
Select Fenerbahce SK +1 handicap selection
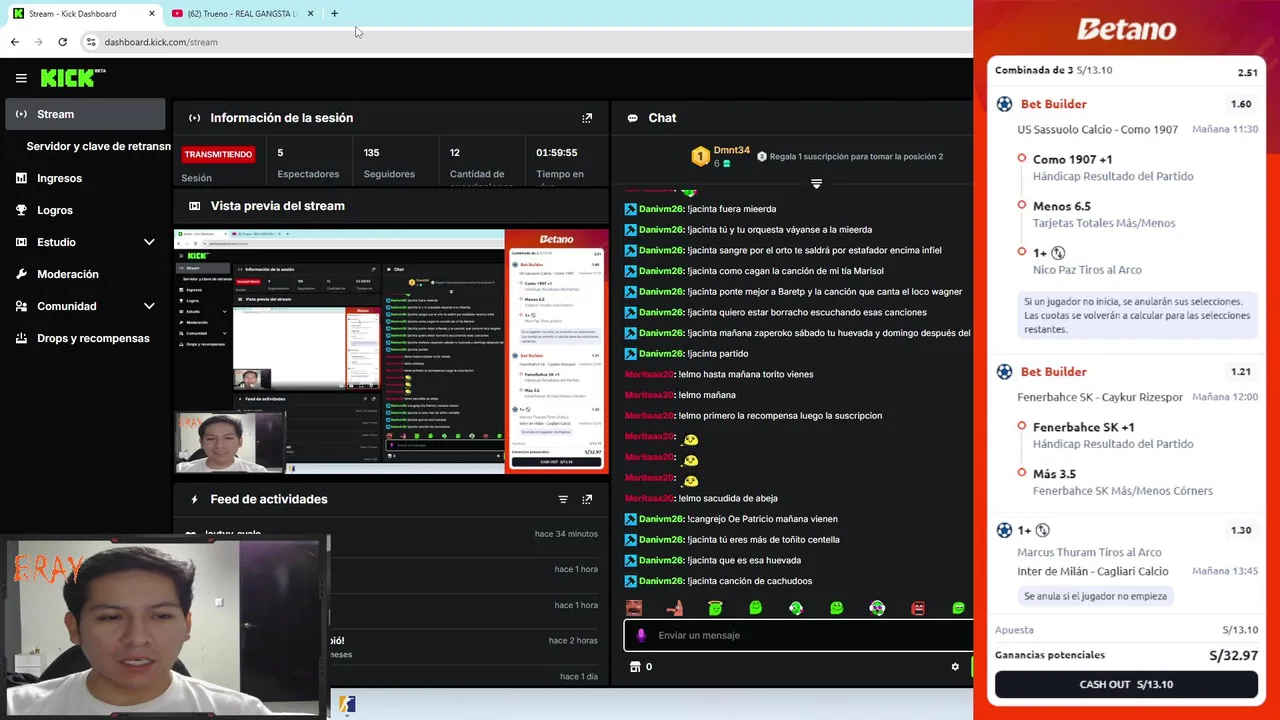click(1083, 427)
